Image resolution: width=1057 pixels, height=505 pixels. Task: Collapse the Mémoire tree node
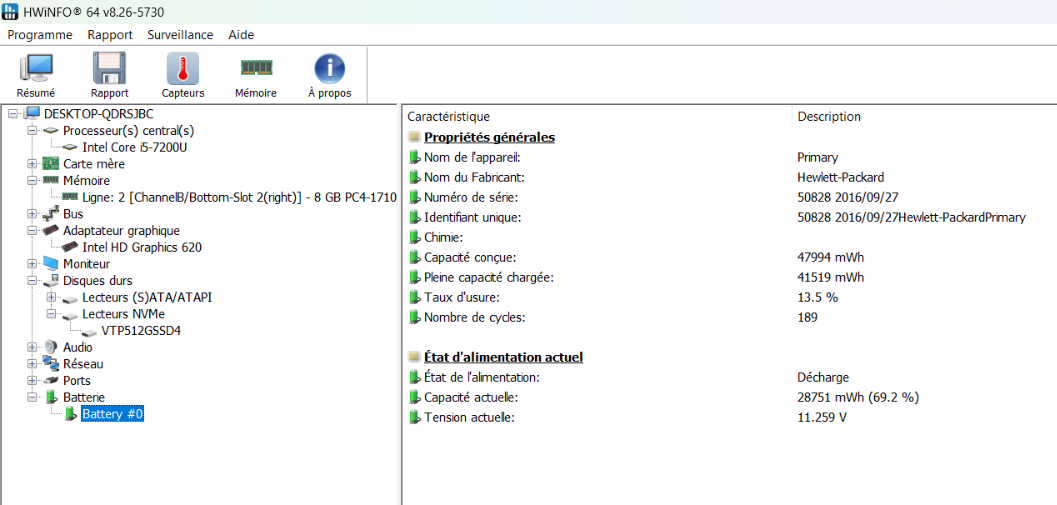point(32,181)
